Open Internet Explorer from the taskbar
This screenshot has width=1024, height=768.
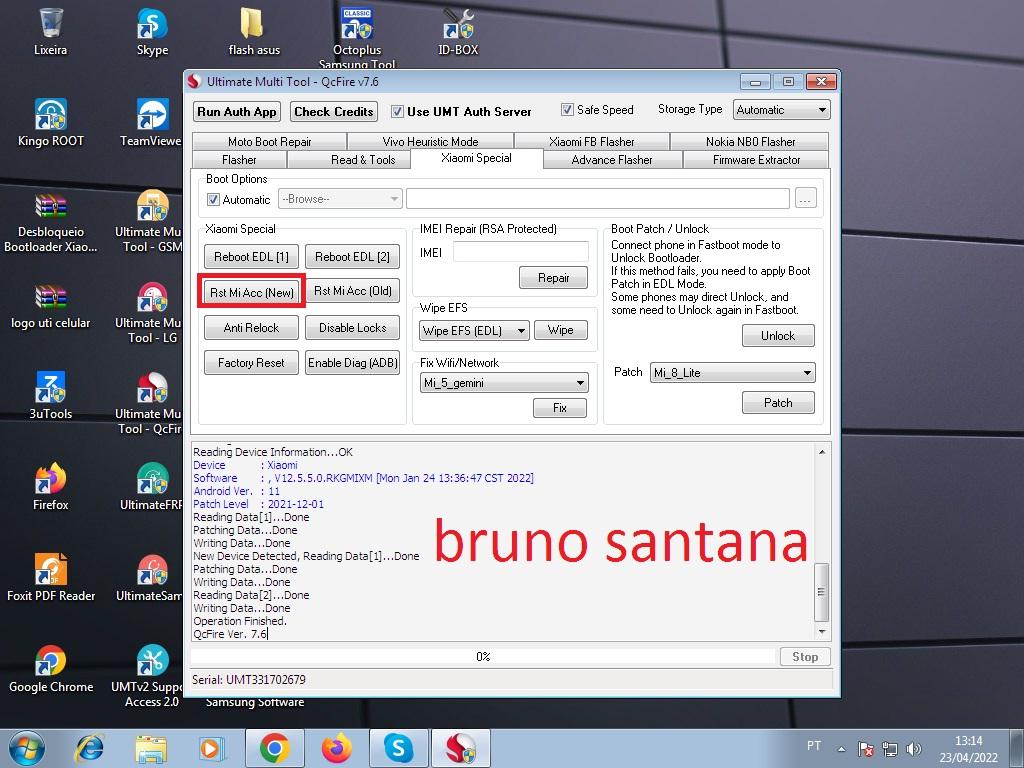(x=89, y=748)
